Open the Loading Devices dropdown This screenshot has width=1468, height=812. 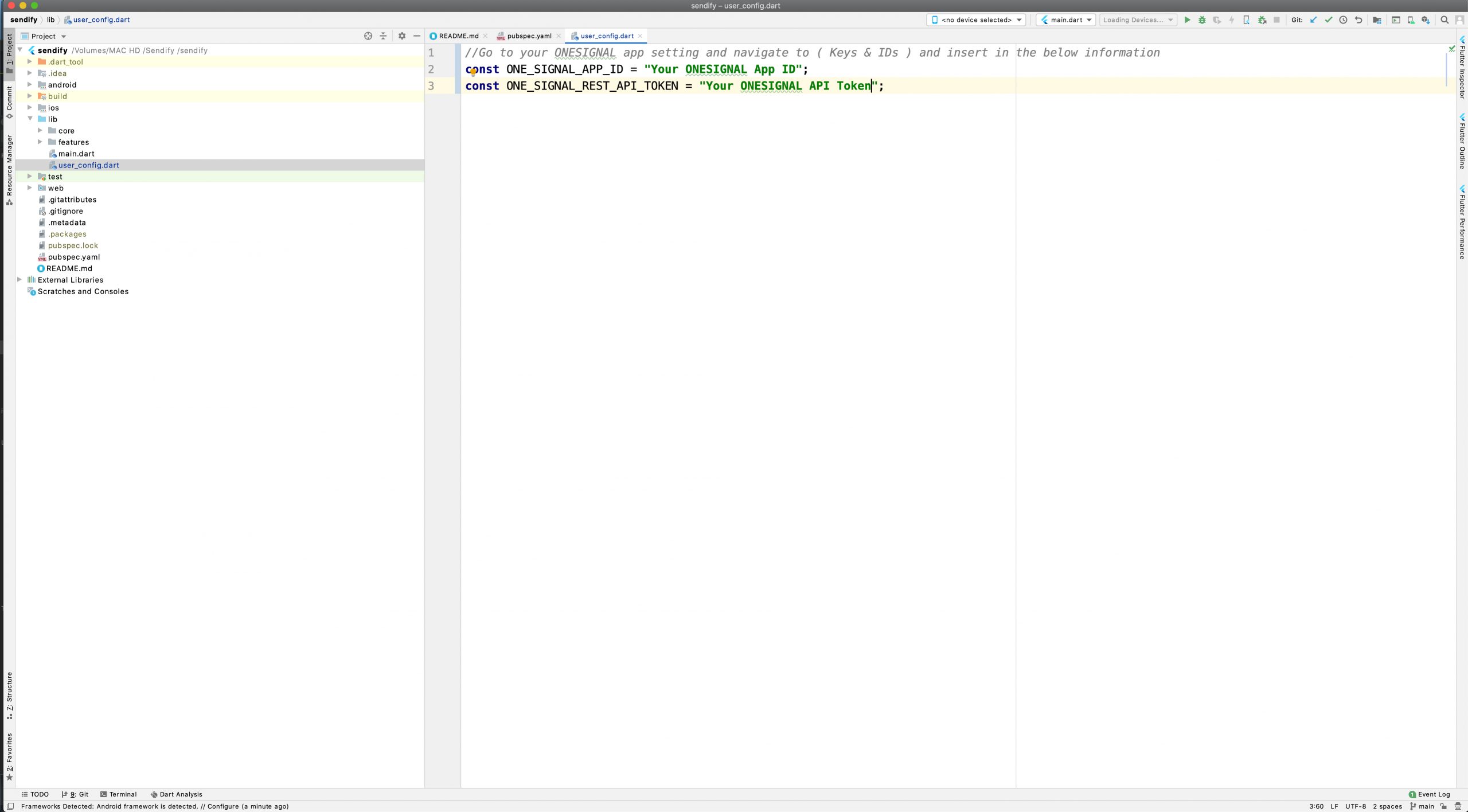tap(1138, 20)
